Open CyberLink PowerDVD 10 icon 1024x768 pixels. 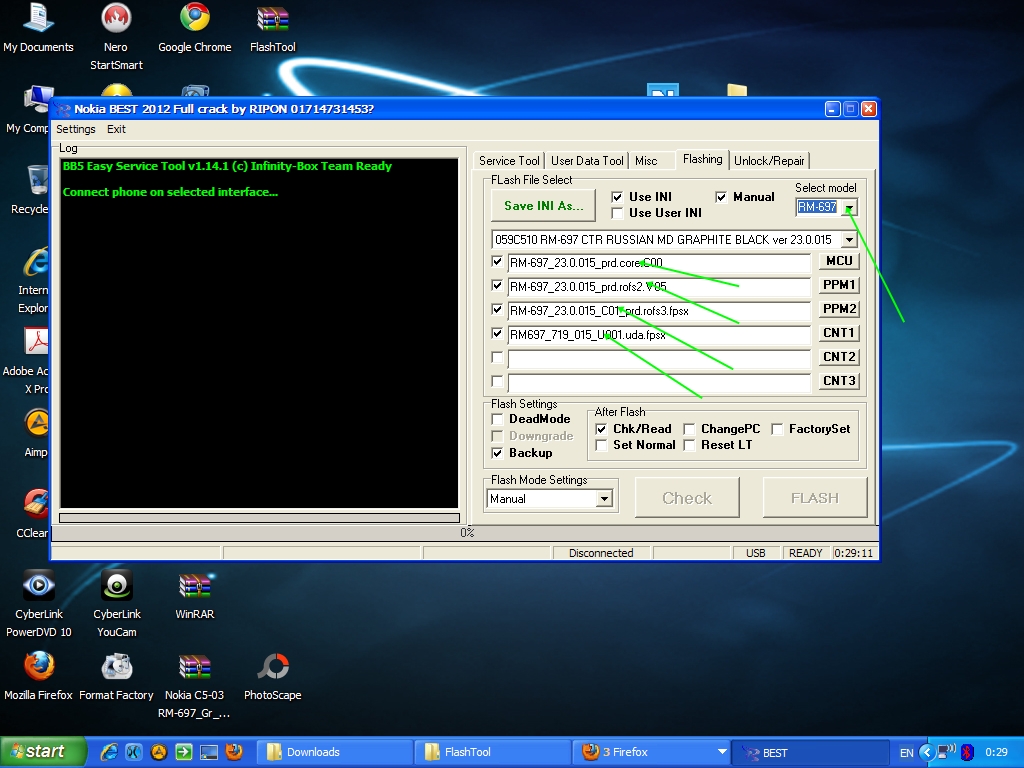tap(39, 603)
